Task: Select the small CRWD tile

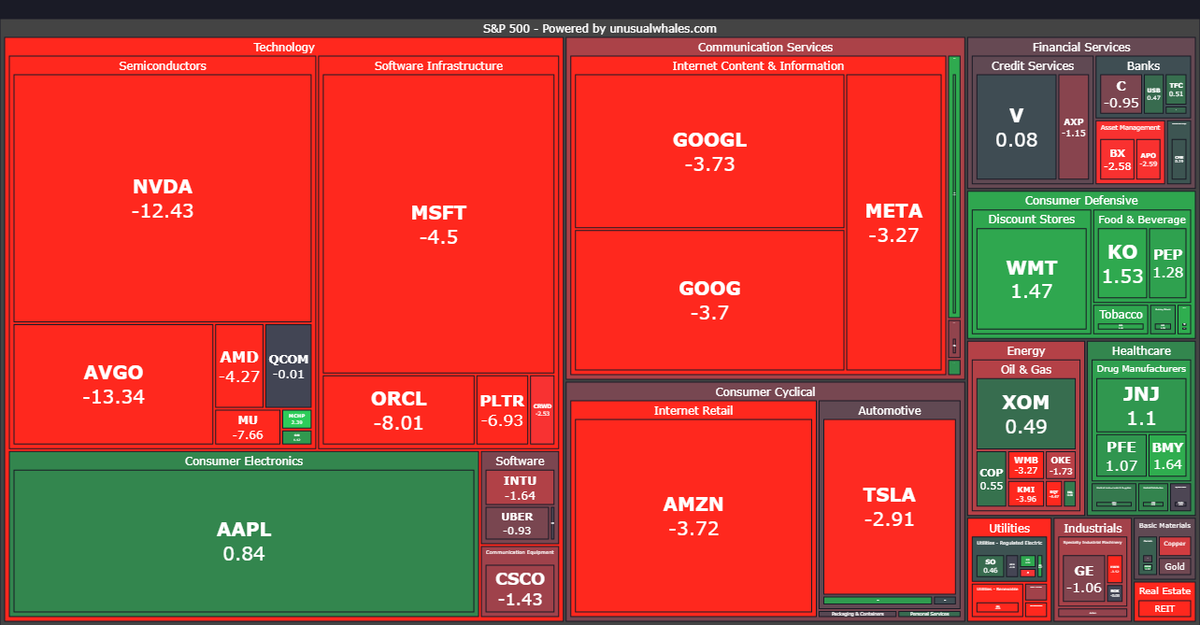Action: [x=542, y=410]
